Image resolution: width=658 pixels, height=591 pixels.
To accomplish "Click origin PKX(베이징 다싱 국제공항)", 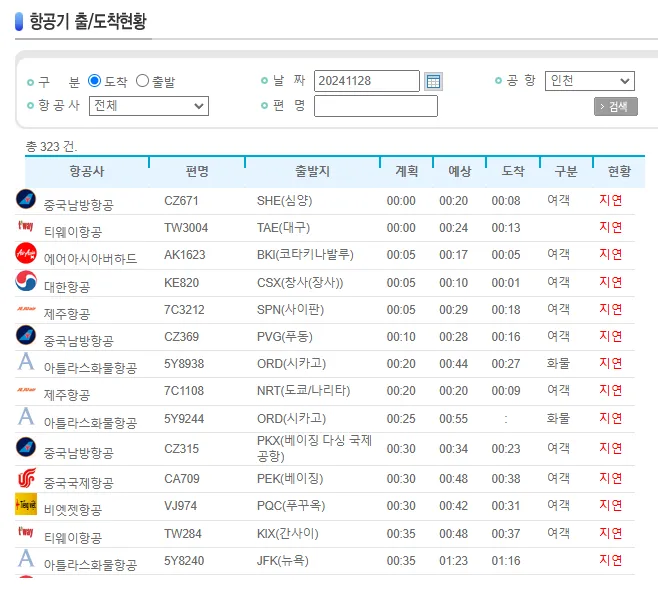I will 314,448.
